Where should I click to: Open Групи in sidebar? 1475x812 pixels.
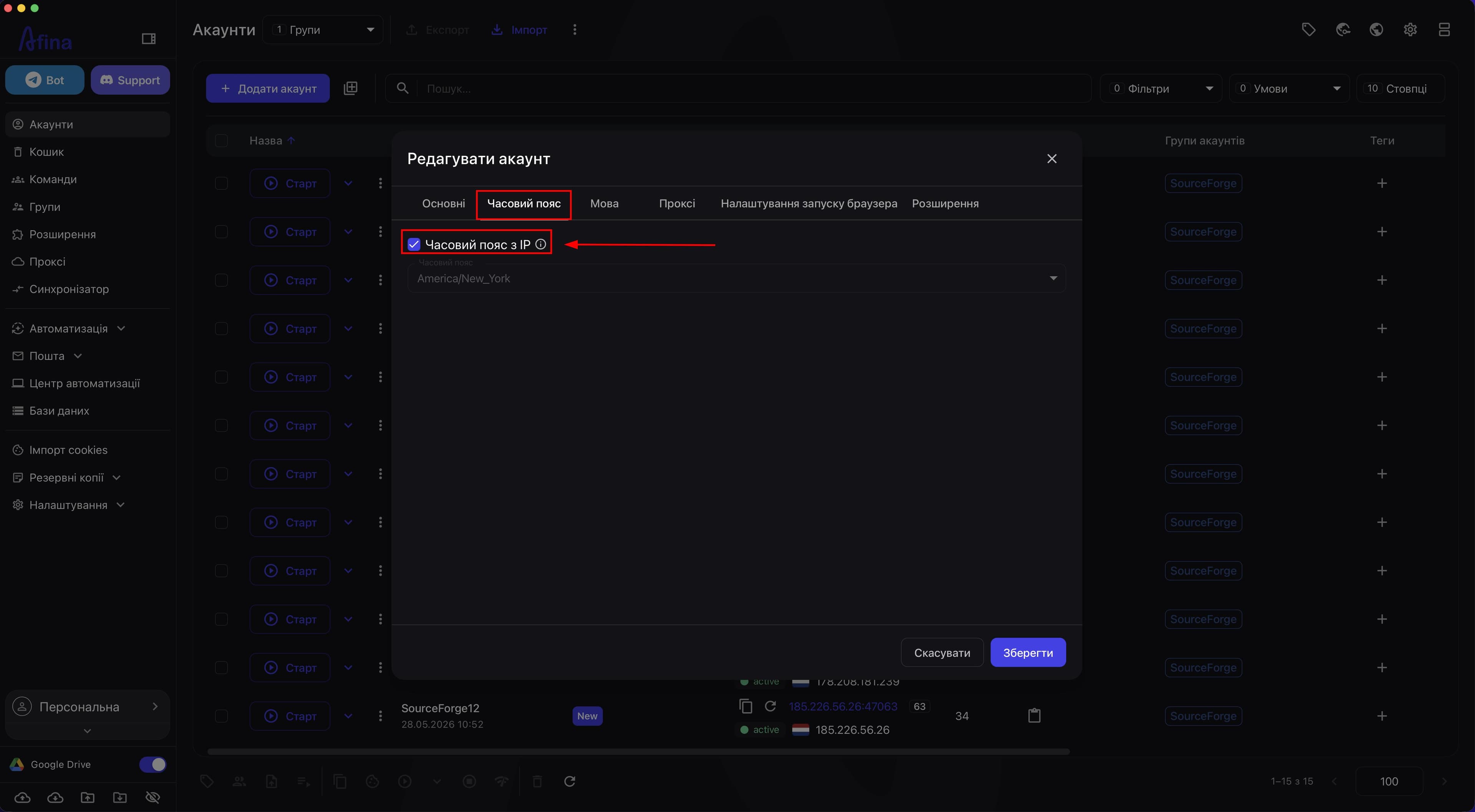pyautogui.click(x=88, y=207)
